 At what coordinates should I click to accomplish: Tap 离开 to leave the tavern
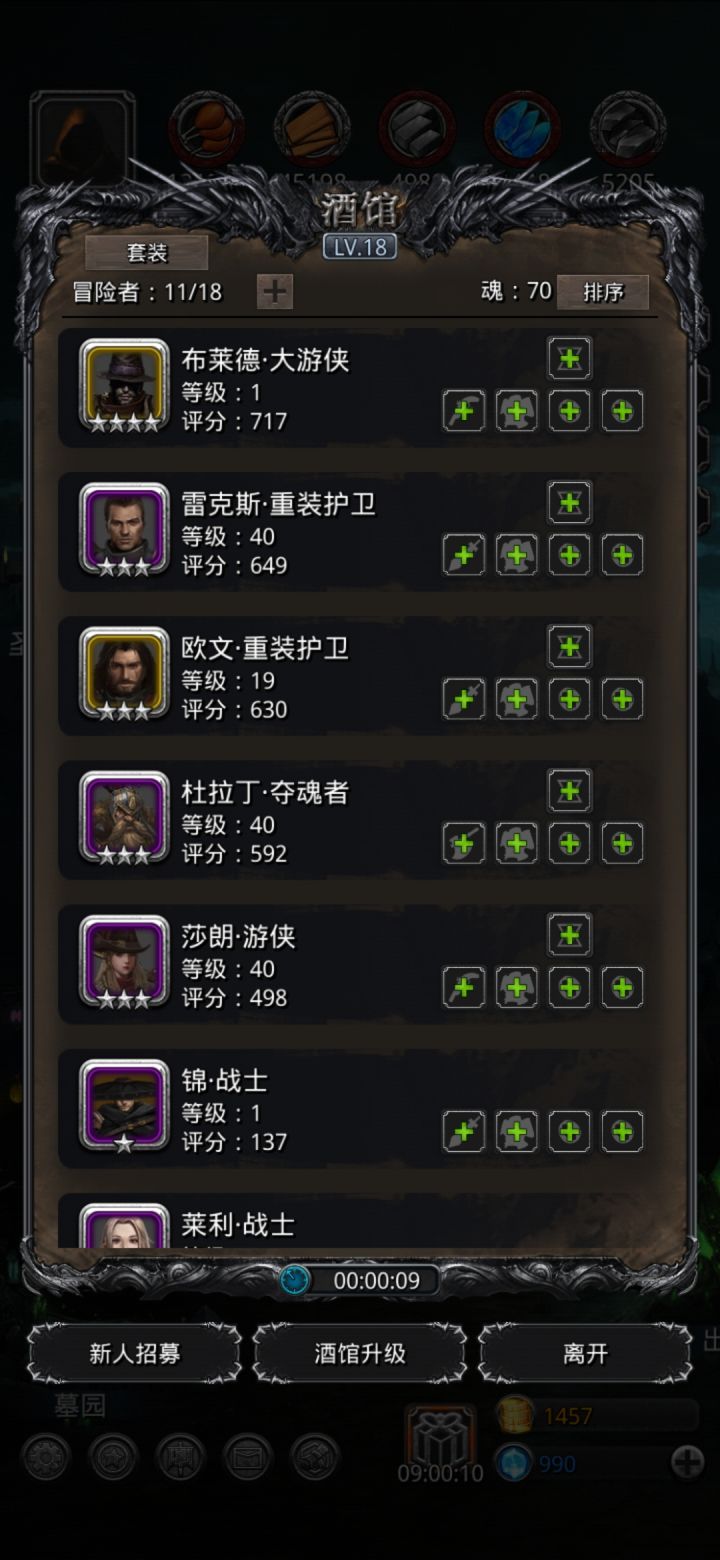[x=585, y=1353]
